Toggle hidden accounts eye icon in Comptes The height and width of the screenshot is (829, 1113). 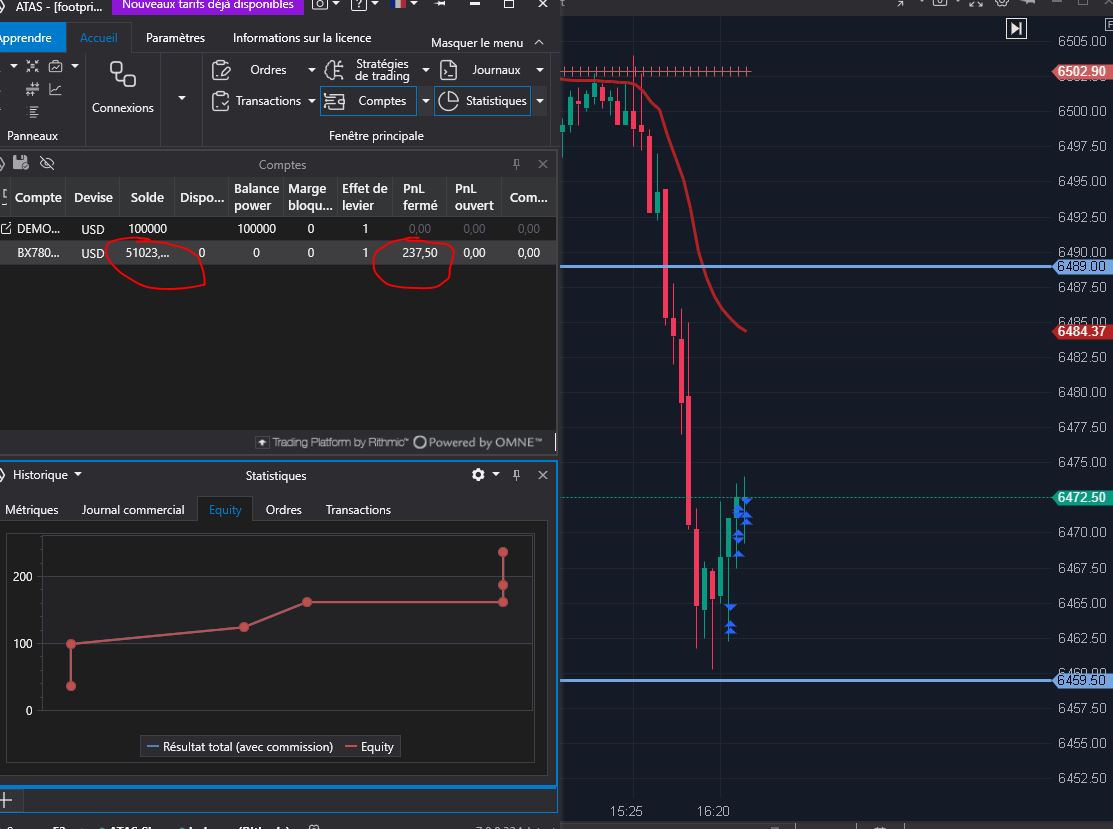click(47, 163)
